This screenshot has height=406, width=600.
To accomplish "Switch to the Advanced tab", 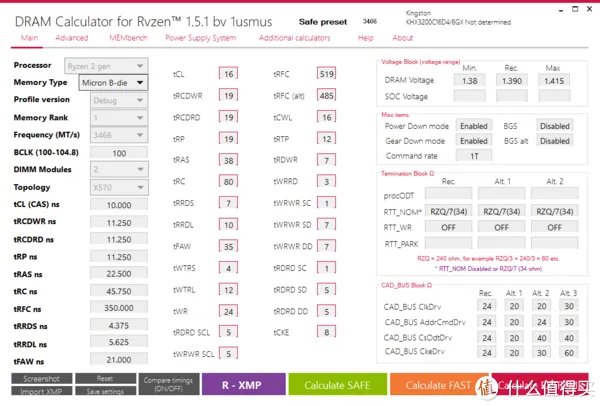I will point(72,37).
